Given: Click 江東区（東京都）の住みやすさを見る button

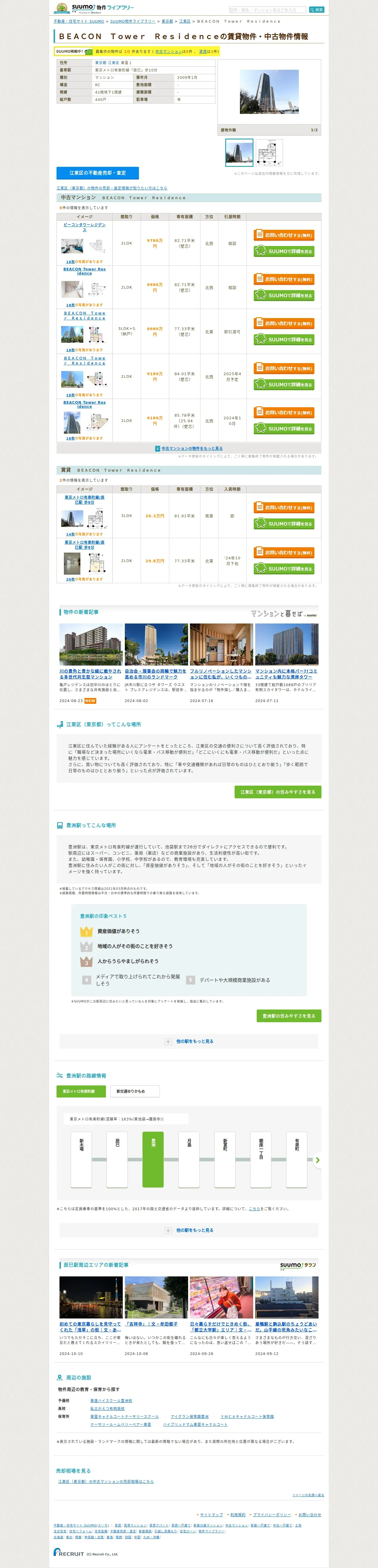Looking at the screenshot, I should [x=278, y=792].
